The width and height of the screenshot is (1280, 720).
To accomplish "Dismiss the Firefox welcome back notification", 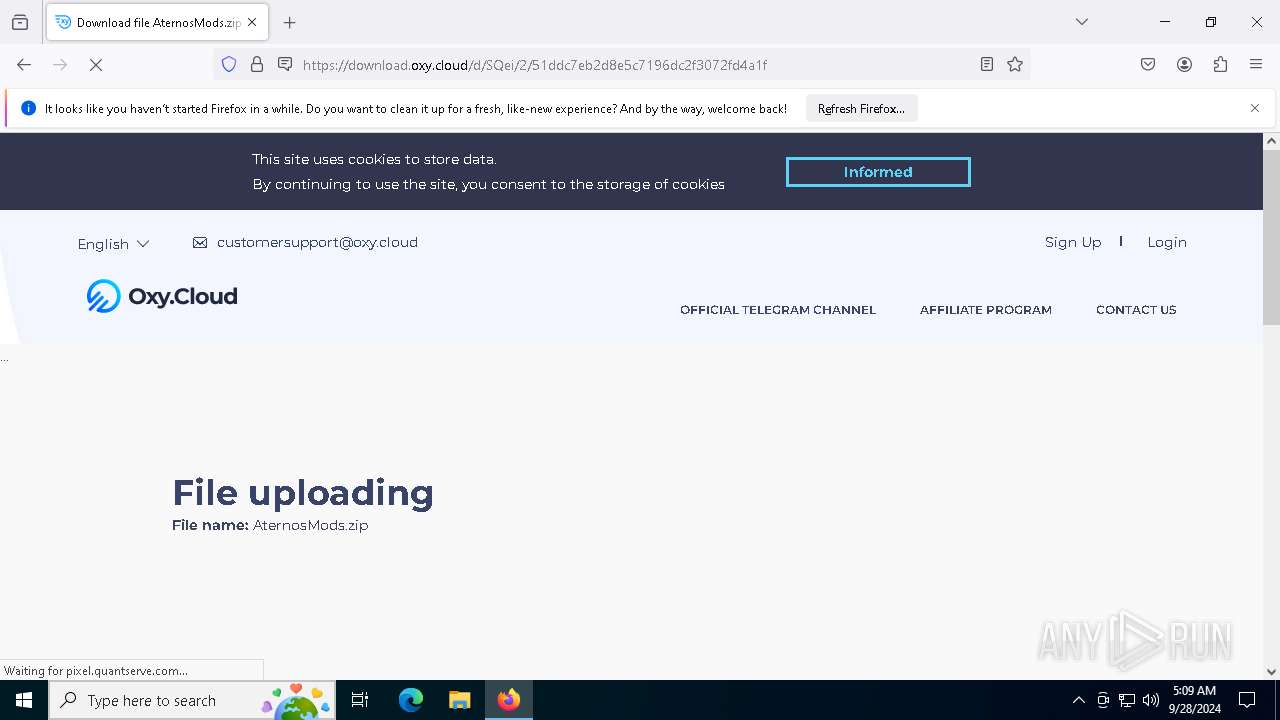I will (1255, 108).
